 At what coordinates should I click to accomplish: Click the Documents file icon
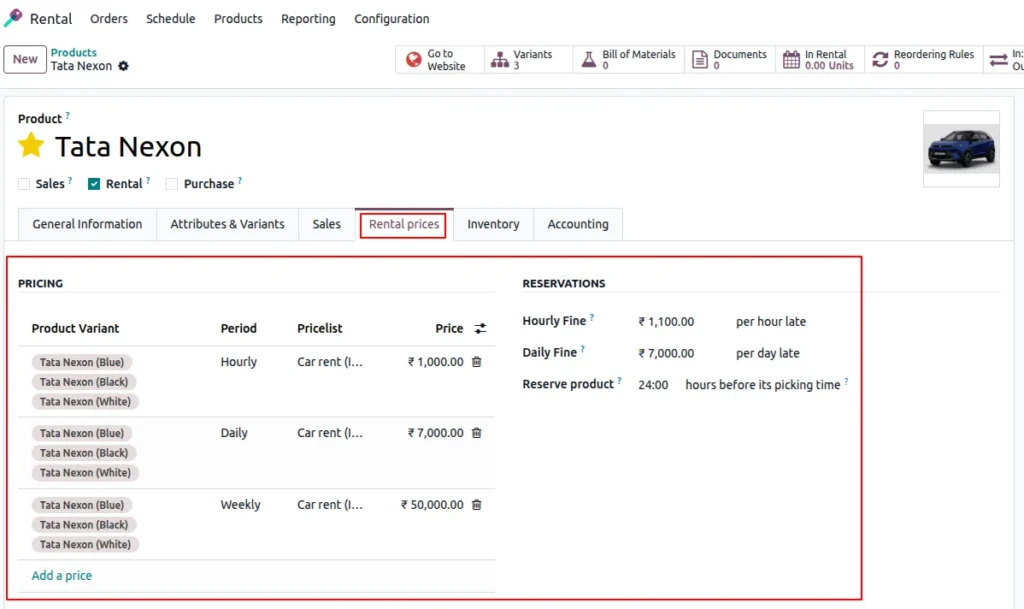click(699, 60)
